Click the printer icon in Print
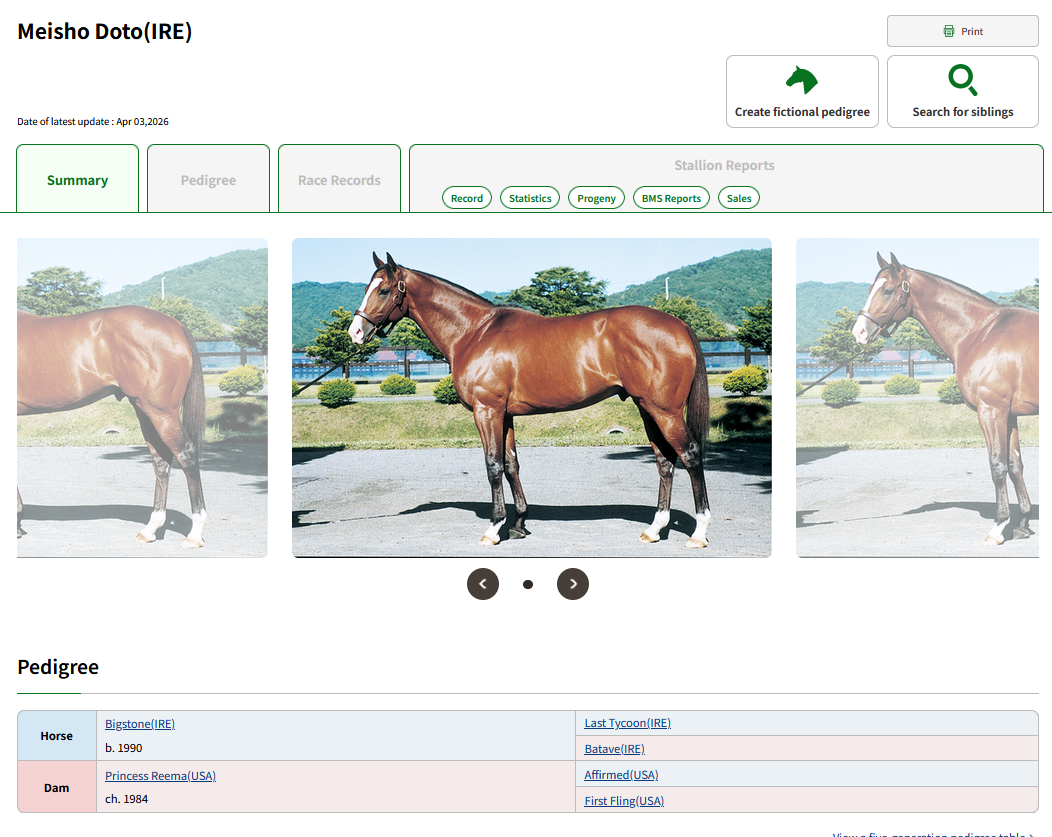The height and width of the screenshot is (837, 1052). point(949,31)
